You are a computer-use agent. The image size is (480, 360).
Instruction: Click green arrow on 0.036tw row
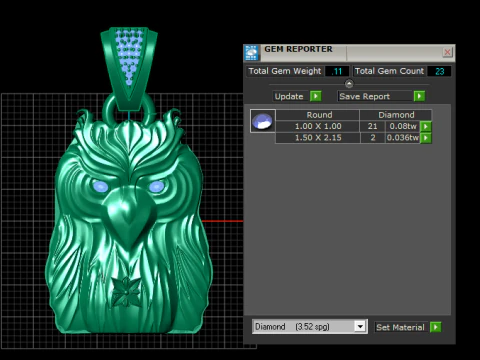coord(426,138)
